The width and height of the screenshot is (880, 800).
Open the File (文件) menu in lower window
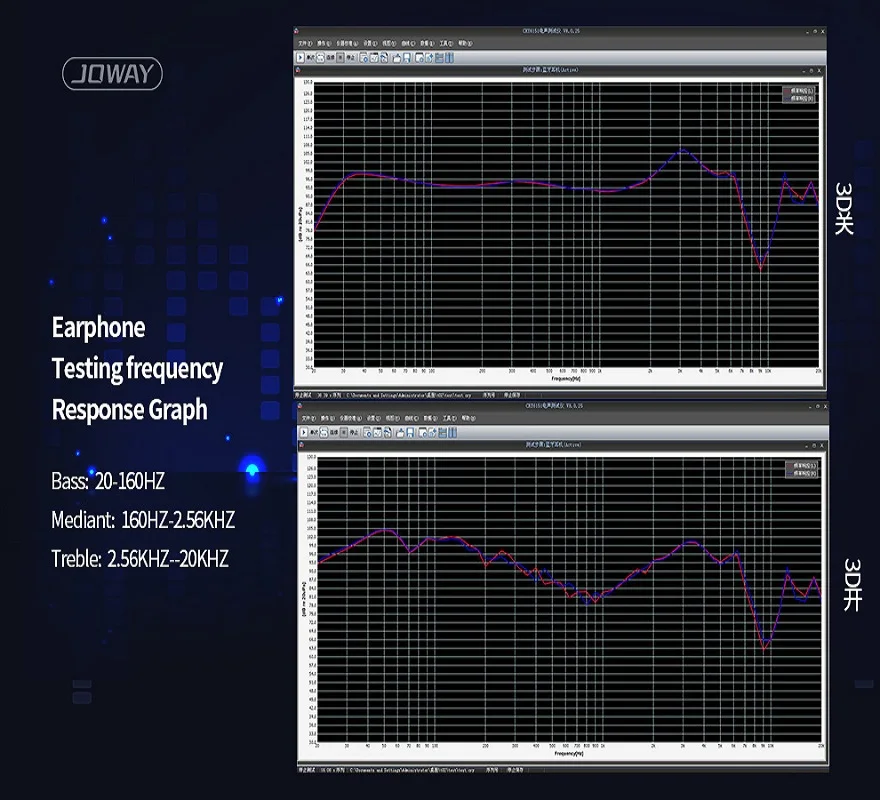[x=309, y=418]
